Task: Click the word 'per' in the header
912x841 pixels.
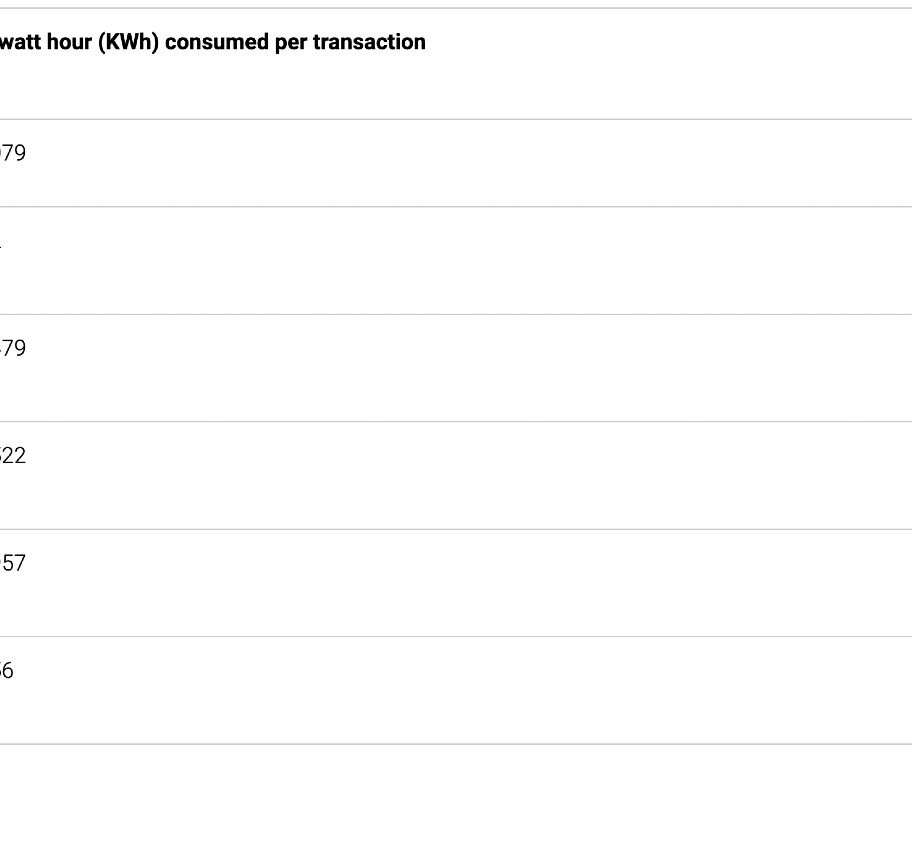Action: point(291,44)
